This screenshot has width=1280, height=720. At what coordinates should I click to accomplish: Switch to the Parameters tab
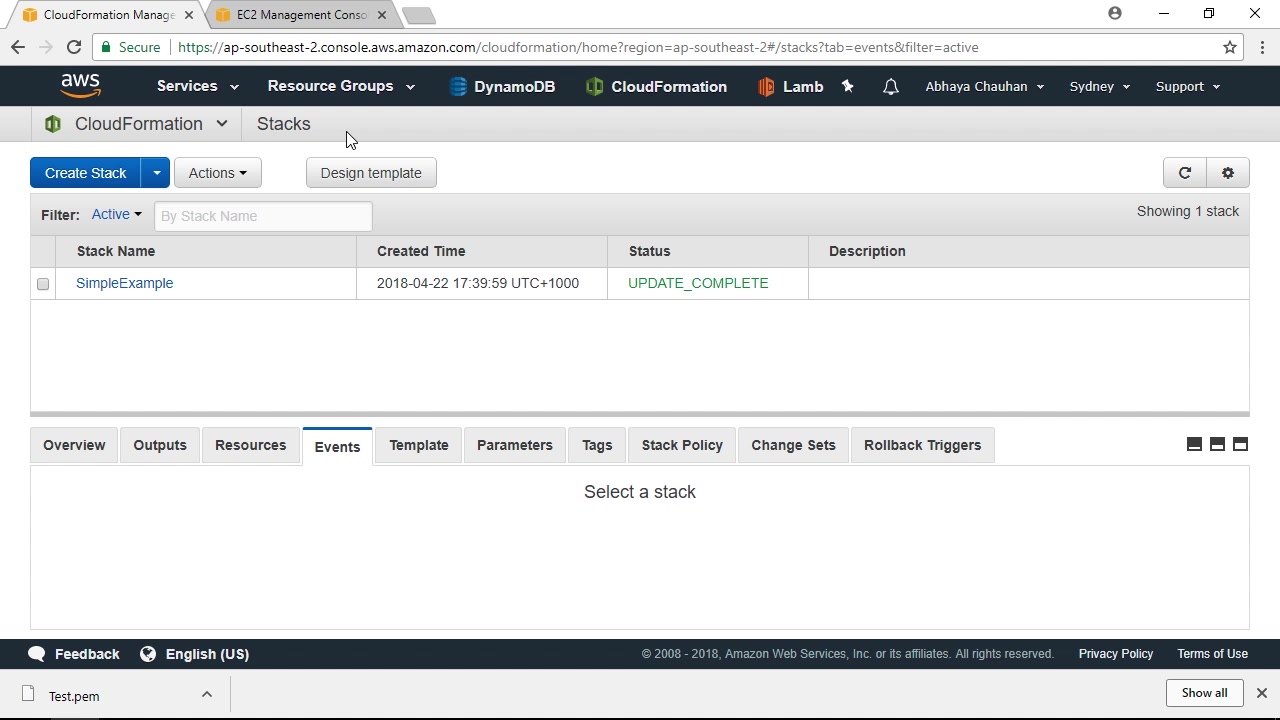click(x=515, y=445)
